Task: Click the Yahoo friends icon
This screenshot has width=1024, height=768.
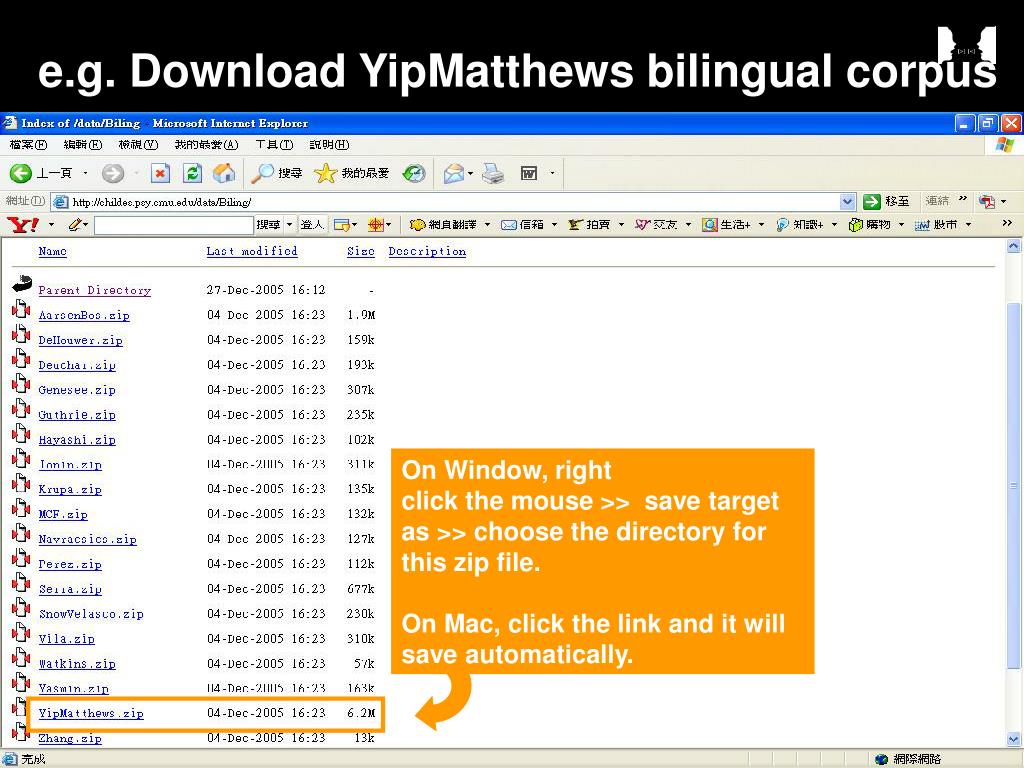Action: pos(643,225)
